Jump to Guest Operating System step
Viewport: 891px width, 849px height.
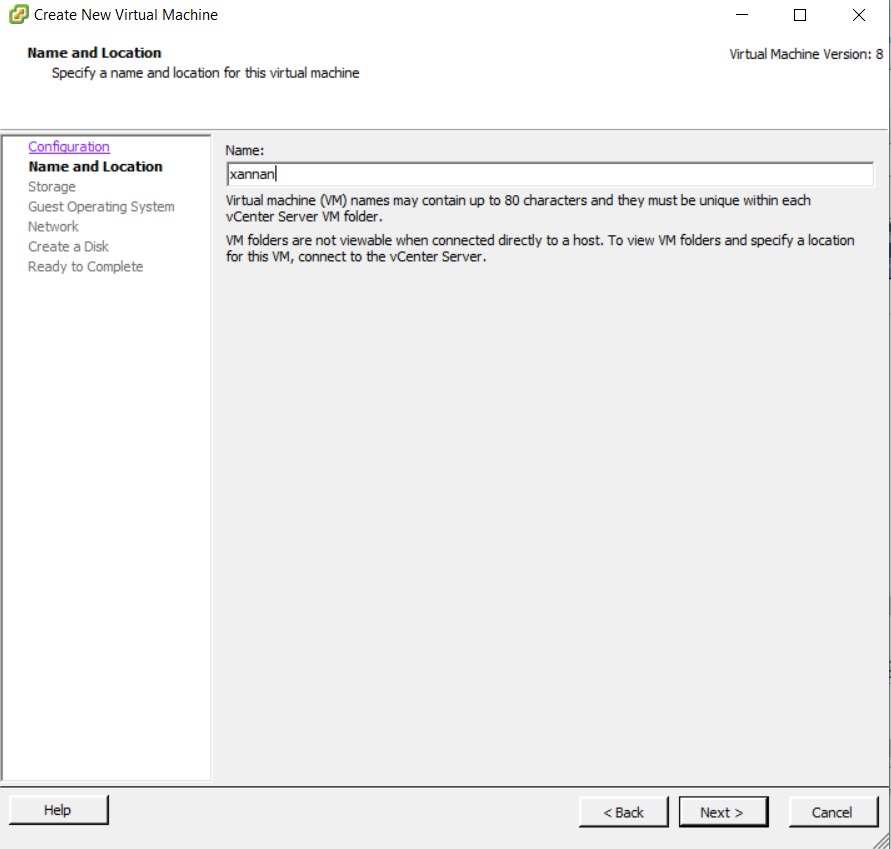point(101,207)
